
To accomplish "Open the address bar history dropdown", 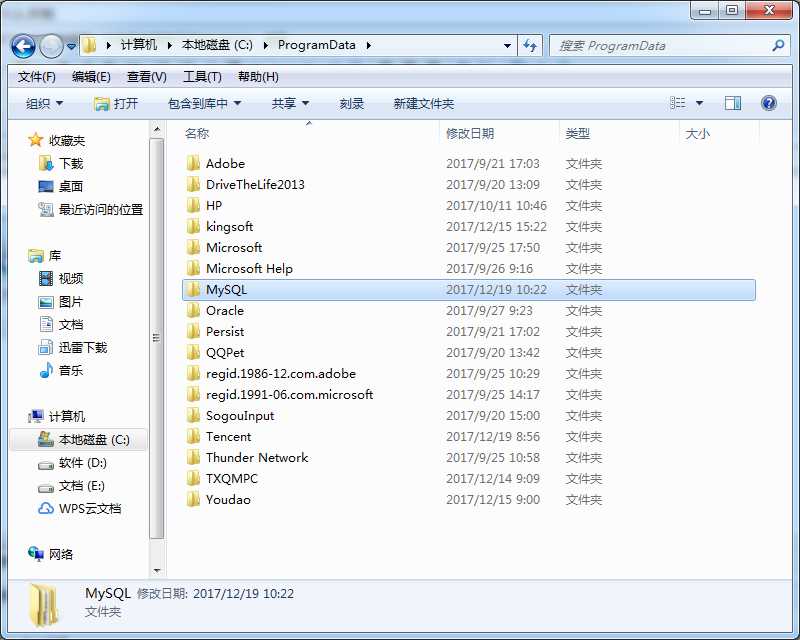I will (x=507, y=46).
